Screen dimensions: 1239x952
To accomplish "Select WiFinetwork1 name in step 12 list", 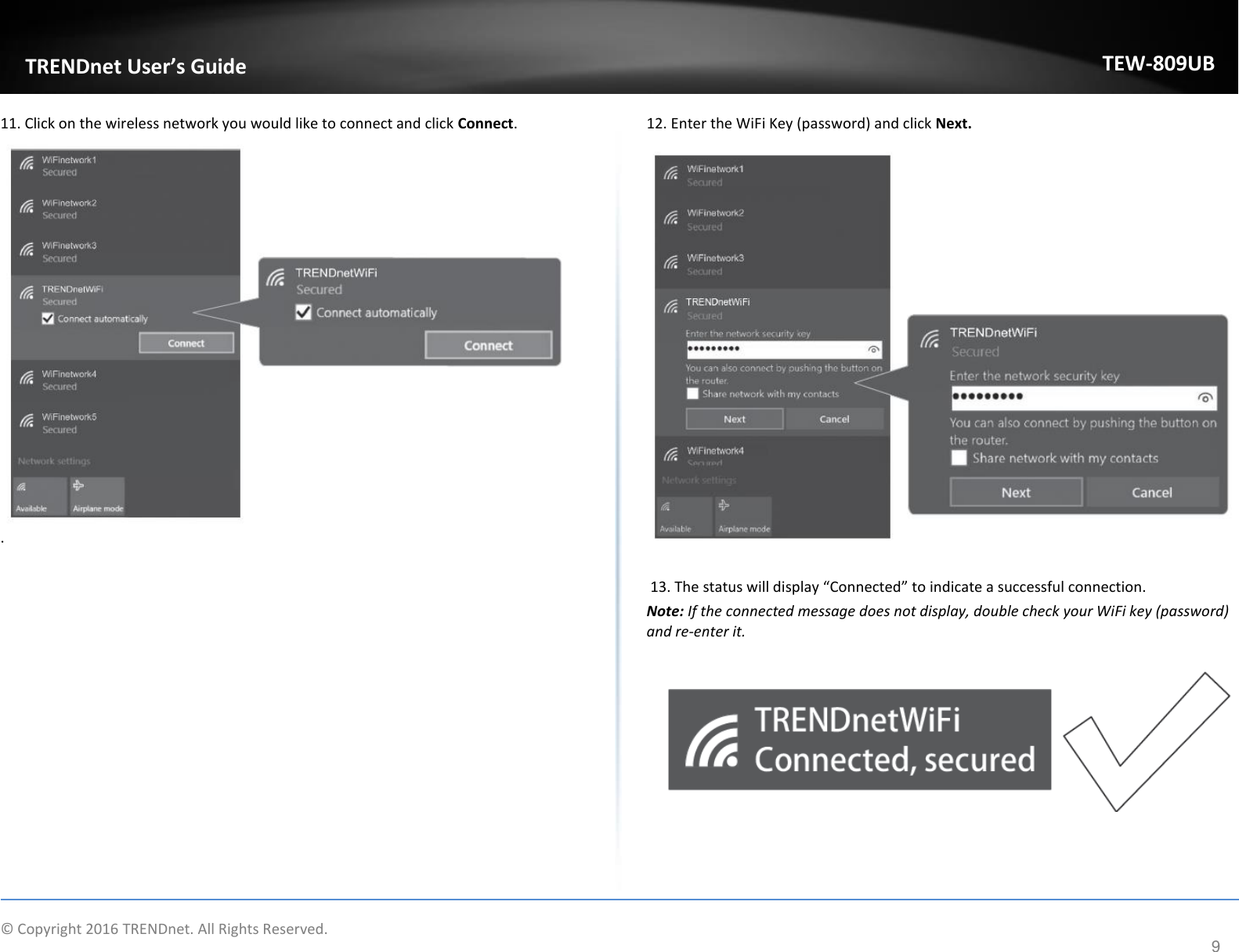I will [x=715, y=169].
